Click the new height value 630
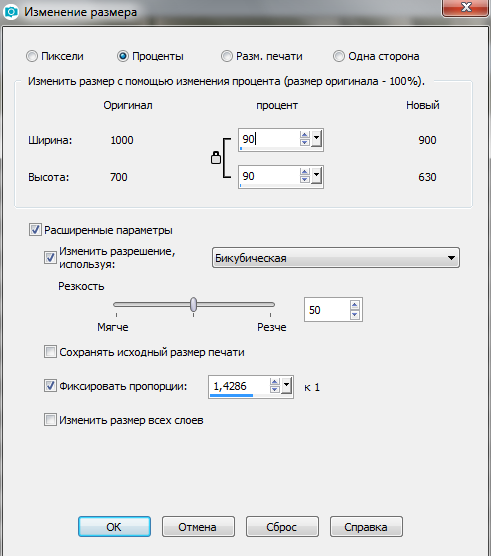491x556 pixels. point(428,177)
